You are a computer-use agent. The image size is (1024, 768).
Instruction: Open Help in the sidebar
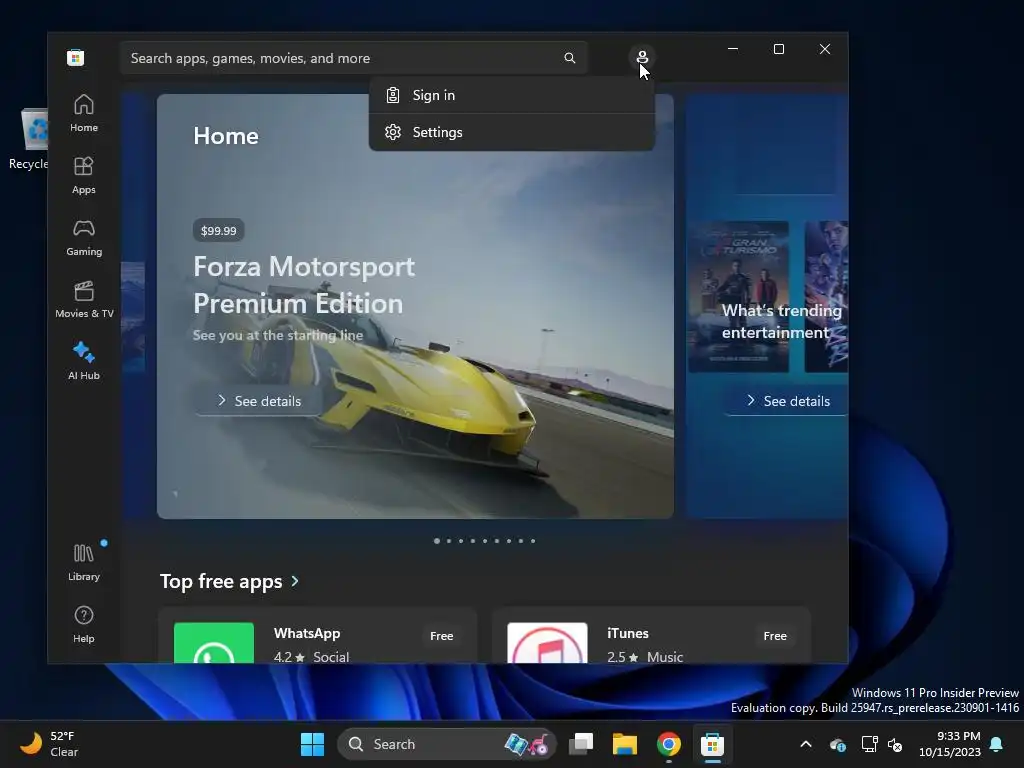pyautogui.click(x=84, y=624)
